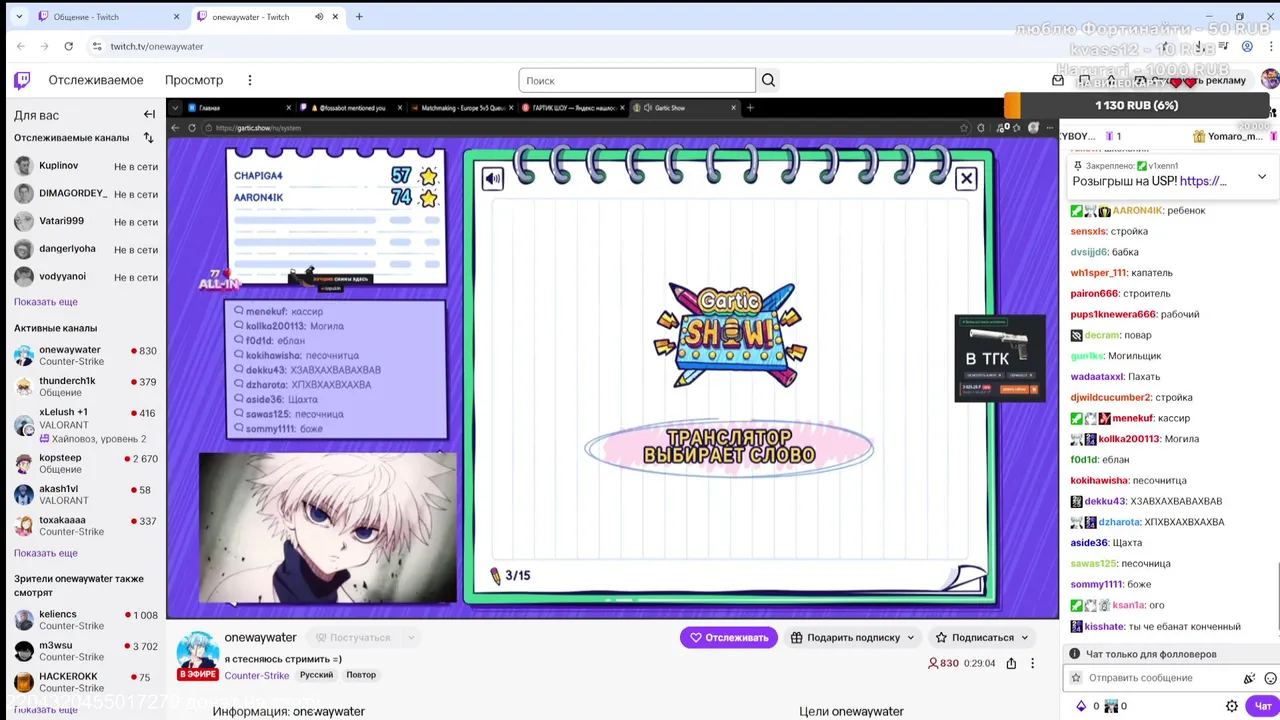The image size is (1280, 720).
Task: Mute audio on onewaywater tab
Action: (x=319, y=16)
